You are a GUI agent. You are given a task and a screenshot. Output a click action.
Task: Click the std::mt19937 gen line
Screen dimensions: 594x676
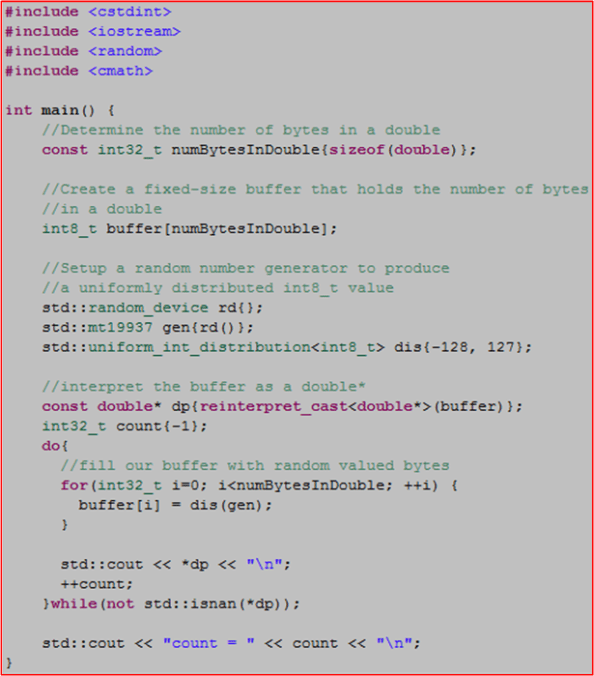148,328
